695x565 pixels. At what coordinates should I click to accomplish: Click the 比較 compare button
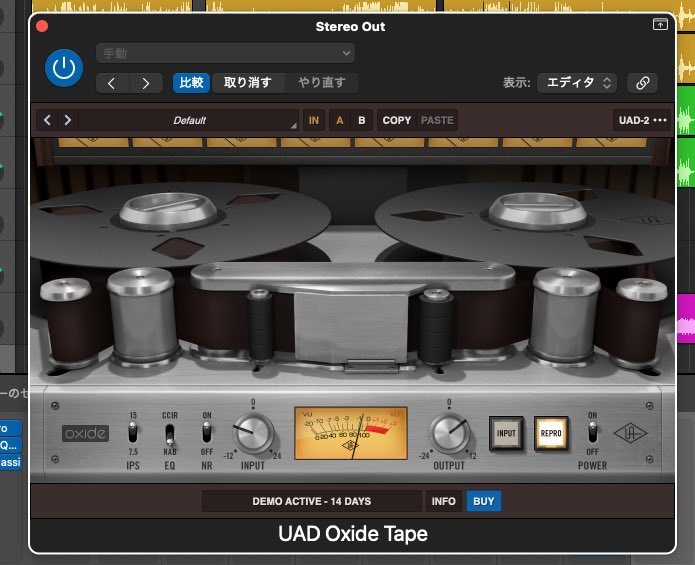pos(191,83)
